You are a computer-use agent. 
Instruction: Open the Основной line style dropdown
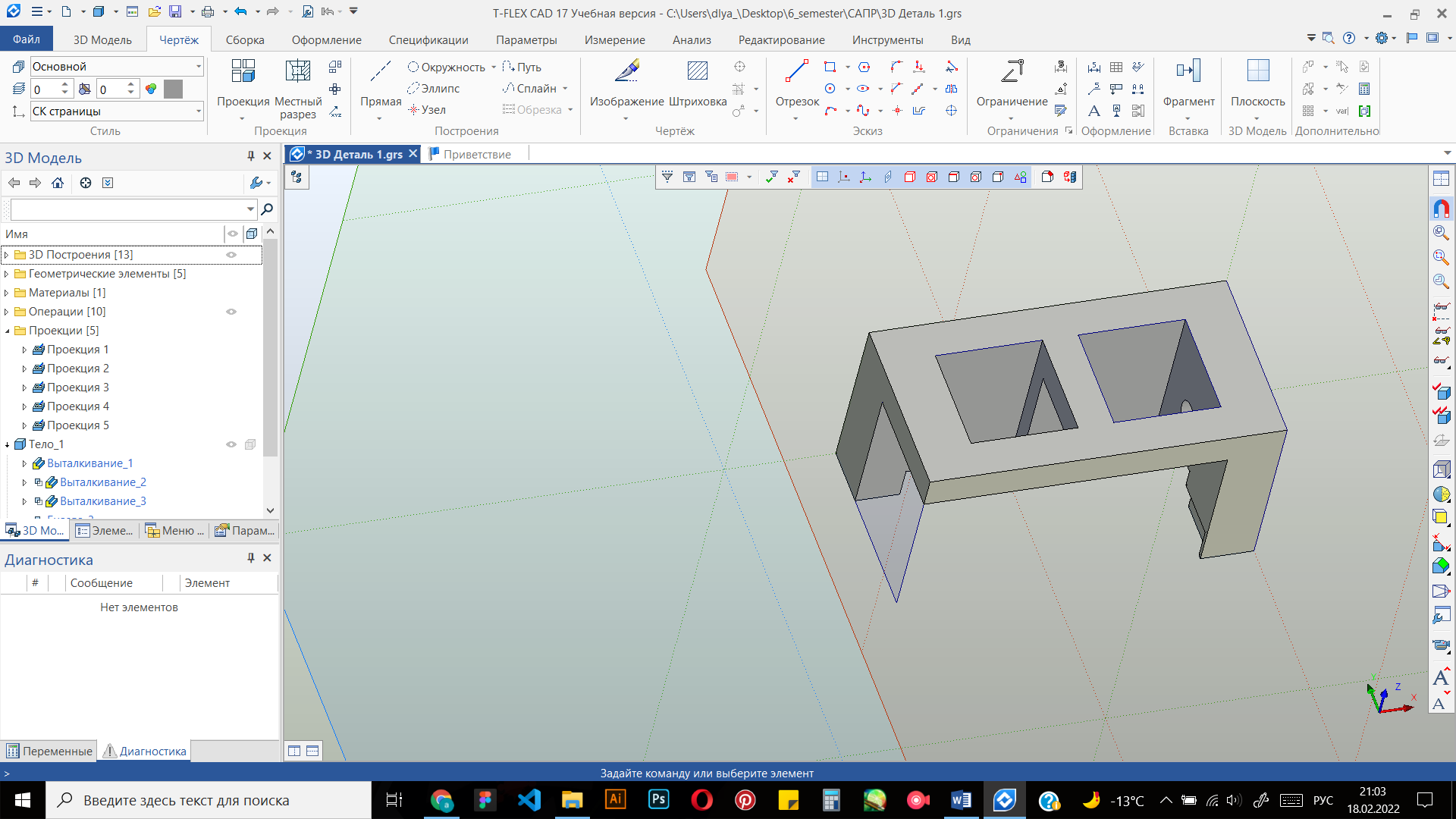tap(199, 67)
